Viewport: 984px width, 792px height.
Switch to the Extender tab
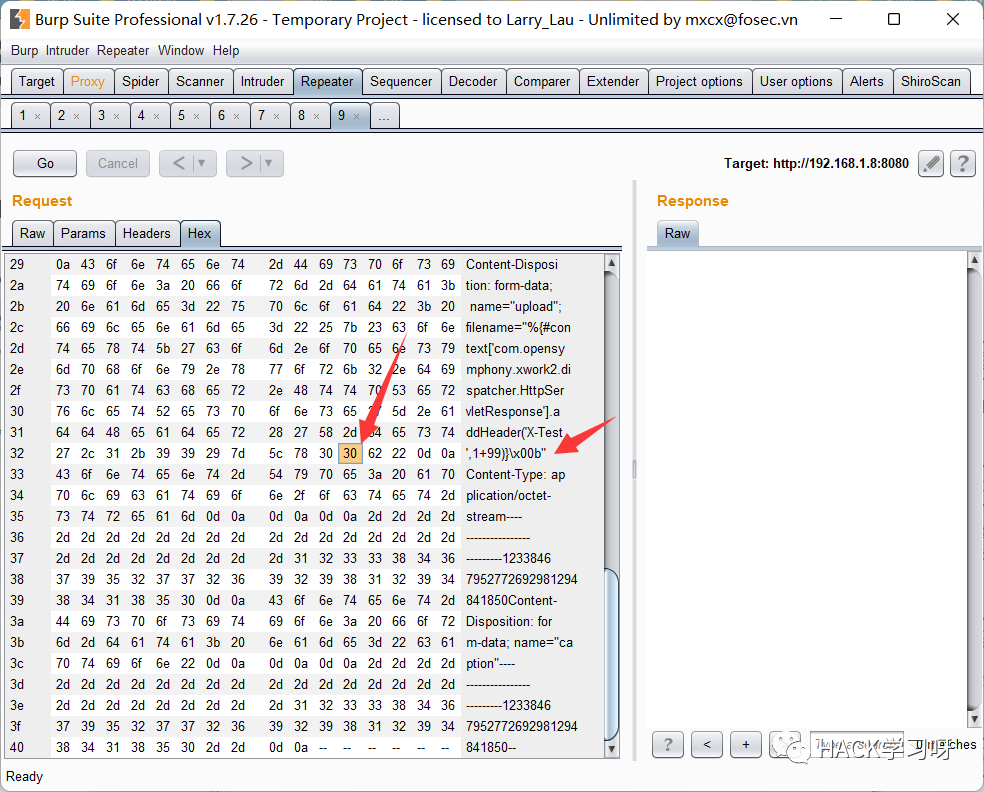point(613,82)
